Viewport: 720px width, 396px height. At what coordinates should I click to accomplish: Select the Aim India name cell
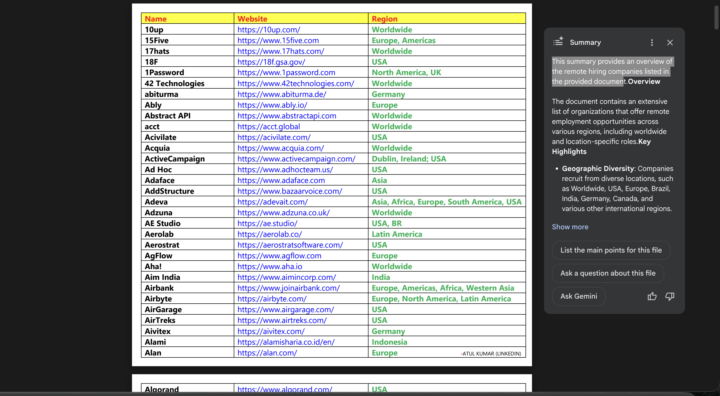point(187,277)
